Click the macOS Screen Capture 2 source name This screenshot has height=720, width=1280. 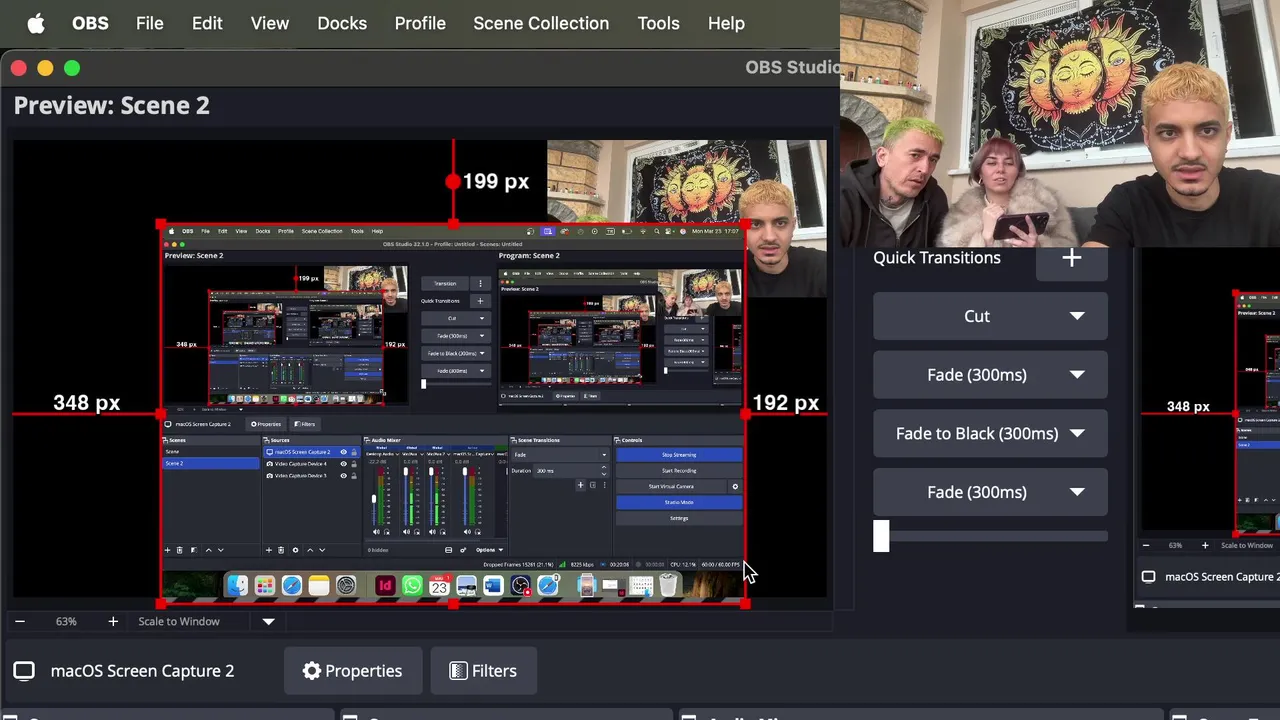pyautogui.click(x=142, y=671)
